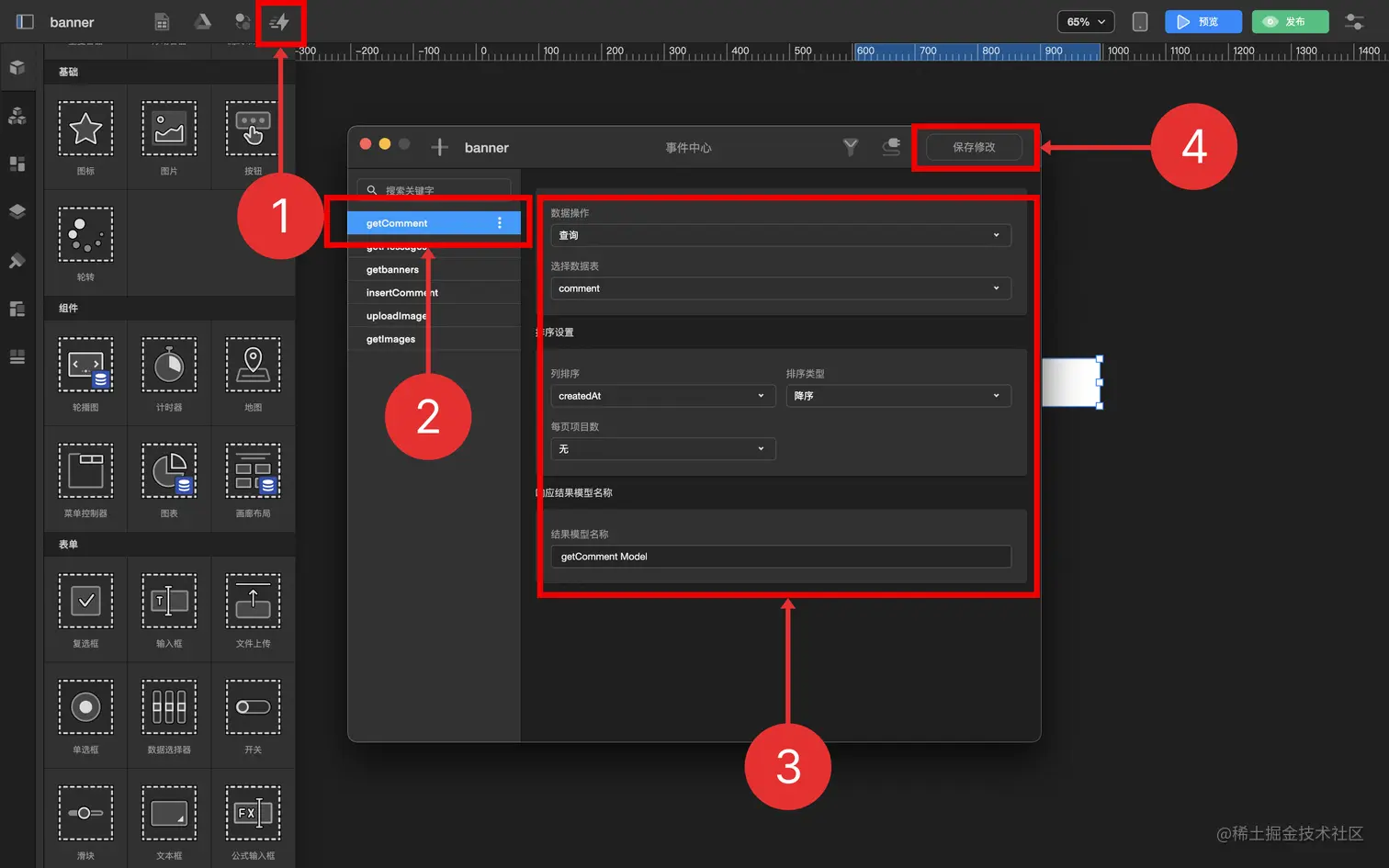Viewport: 1389px width, 868px height.
Task: Click 保存修改 save changes button
Action: (974, 147)
